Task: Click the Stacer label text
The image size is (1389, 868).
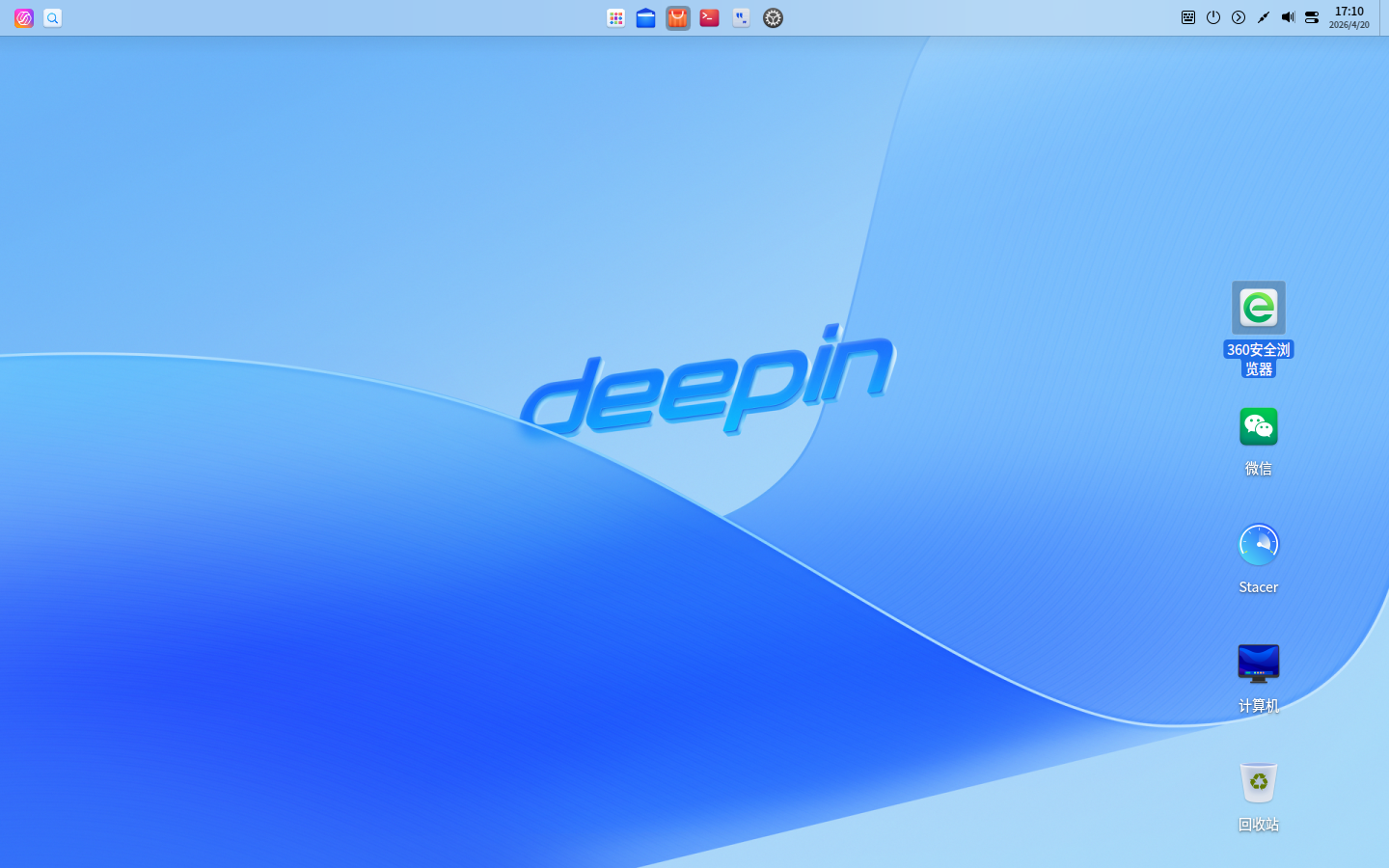Action: pos(1259,587)
